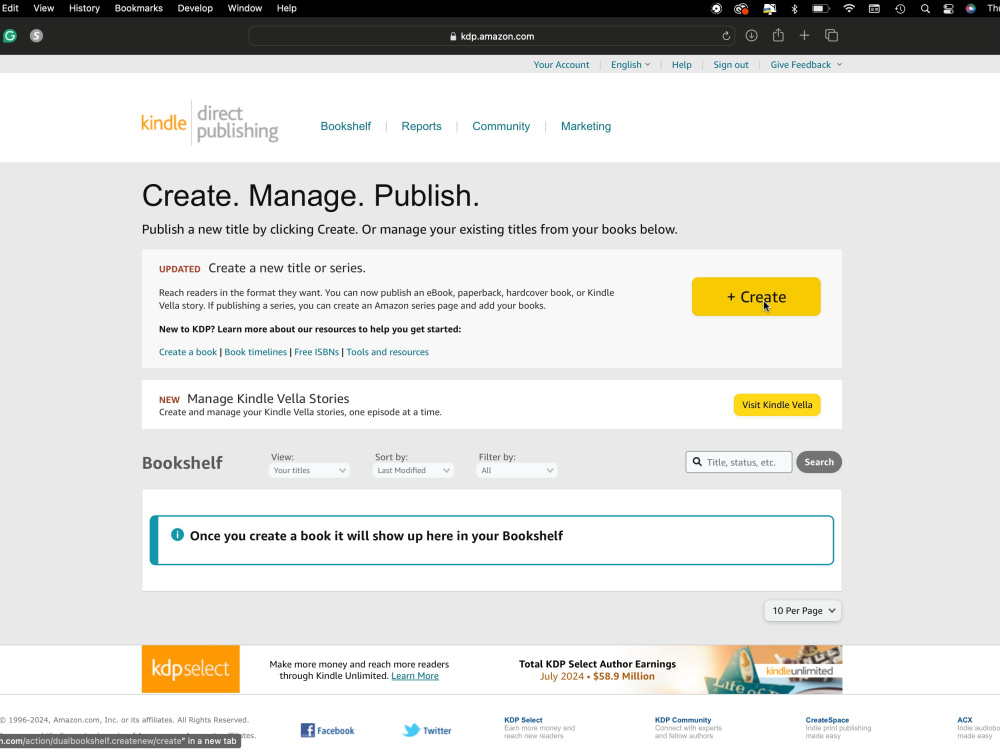The width and height of the screenshot is (1000, 750).
Task: Click the magnifier icon in search field
Action: coord(697,462)
